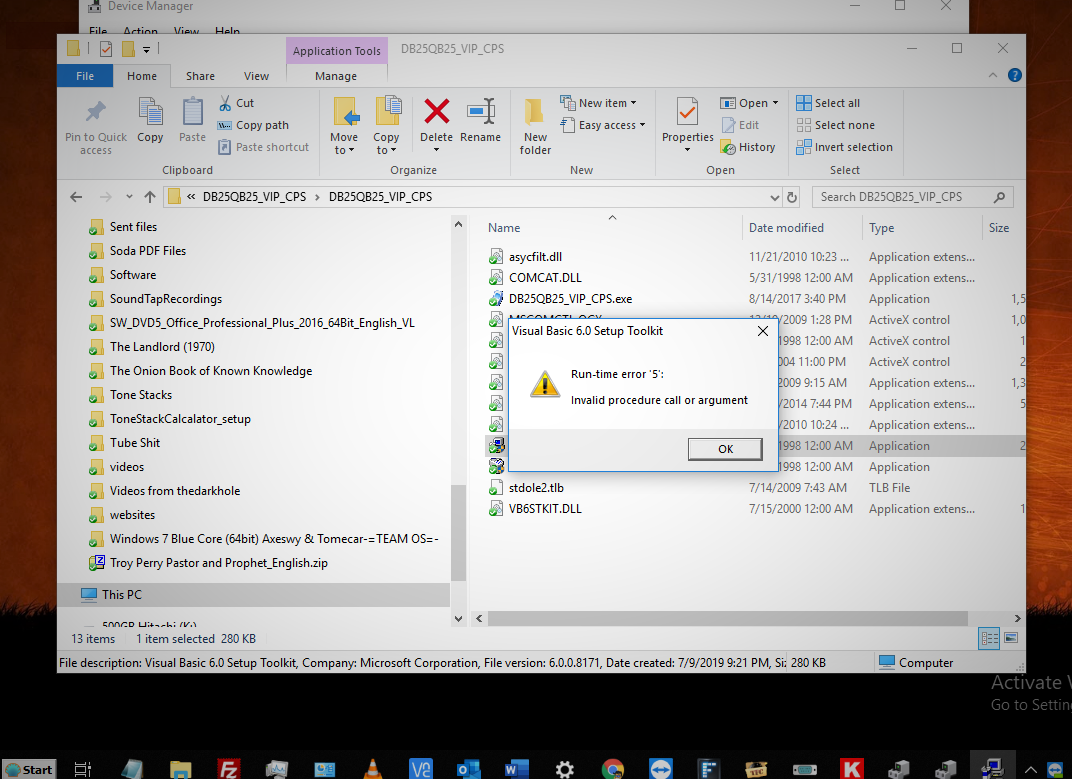
Task: Click the Properties checkmark icon in ribbon
Action: click(x=687, y=111)
